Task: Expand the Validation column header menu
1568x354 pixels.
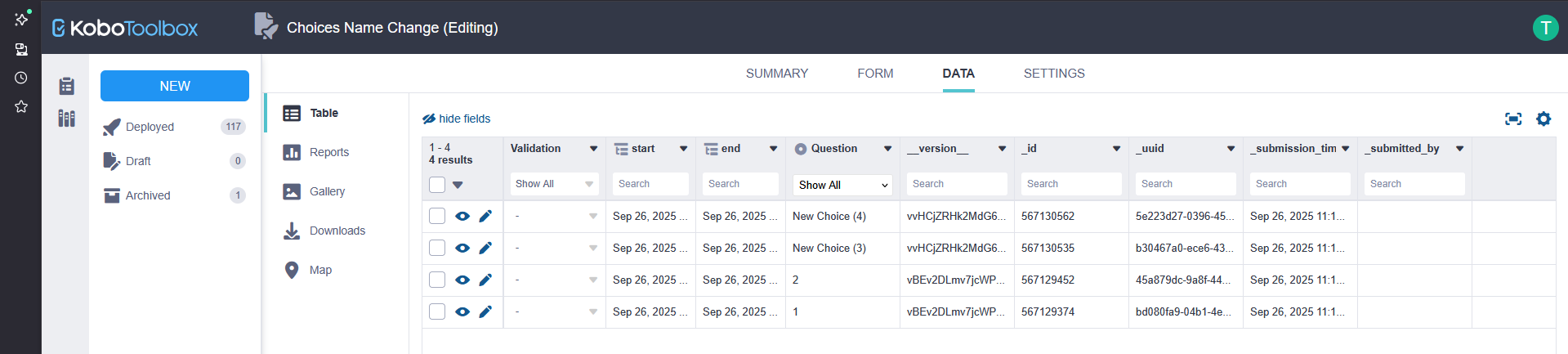Action: 593,149
